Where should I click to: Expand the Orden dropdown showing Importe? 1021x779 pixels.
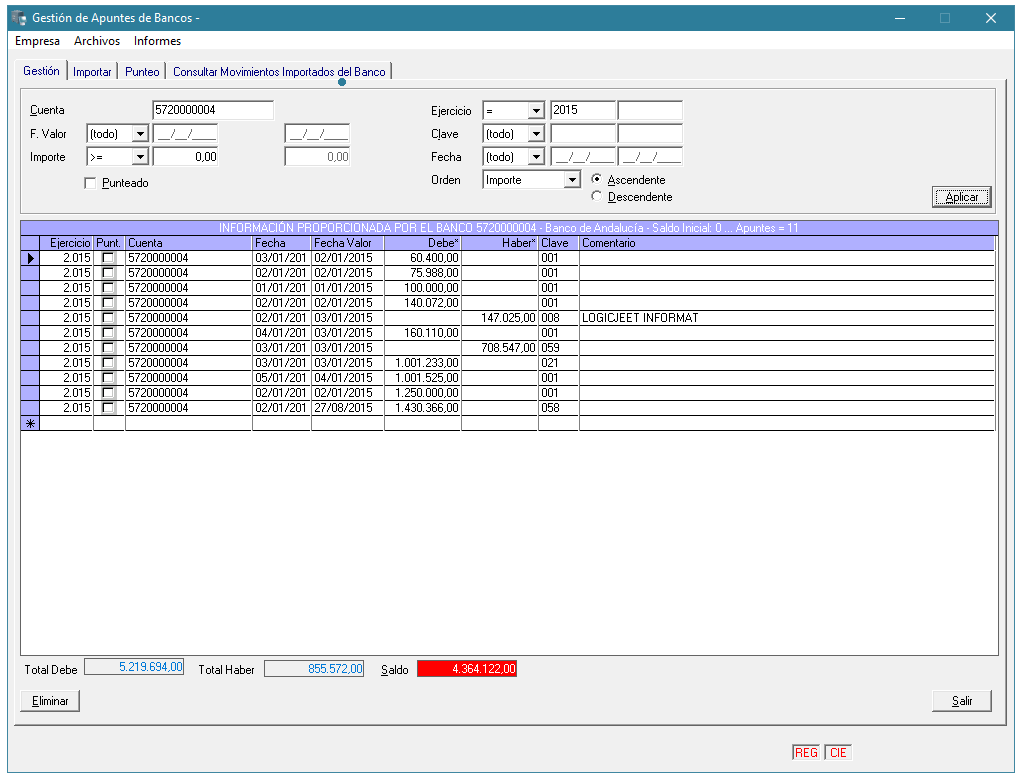572,180
